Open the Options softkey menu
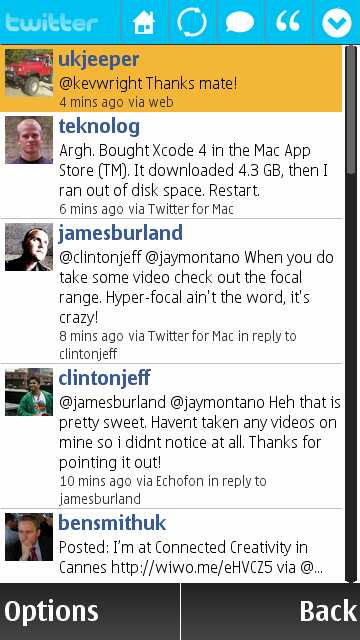Viewport: 360px width, 640px height. pyautogui.click(x=51, y=611)
